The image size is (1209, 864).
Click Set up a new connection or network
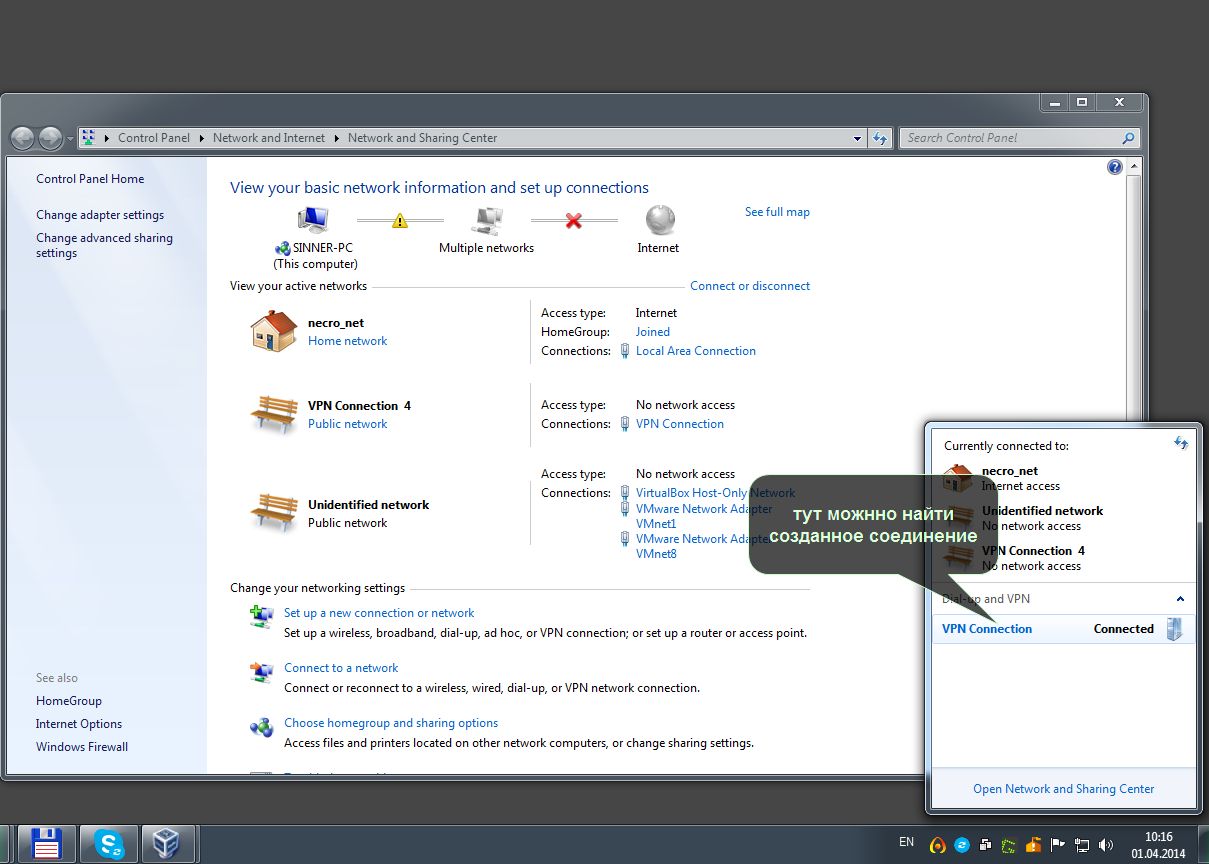(379, 613)
